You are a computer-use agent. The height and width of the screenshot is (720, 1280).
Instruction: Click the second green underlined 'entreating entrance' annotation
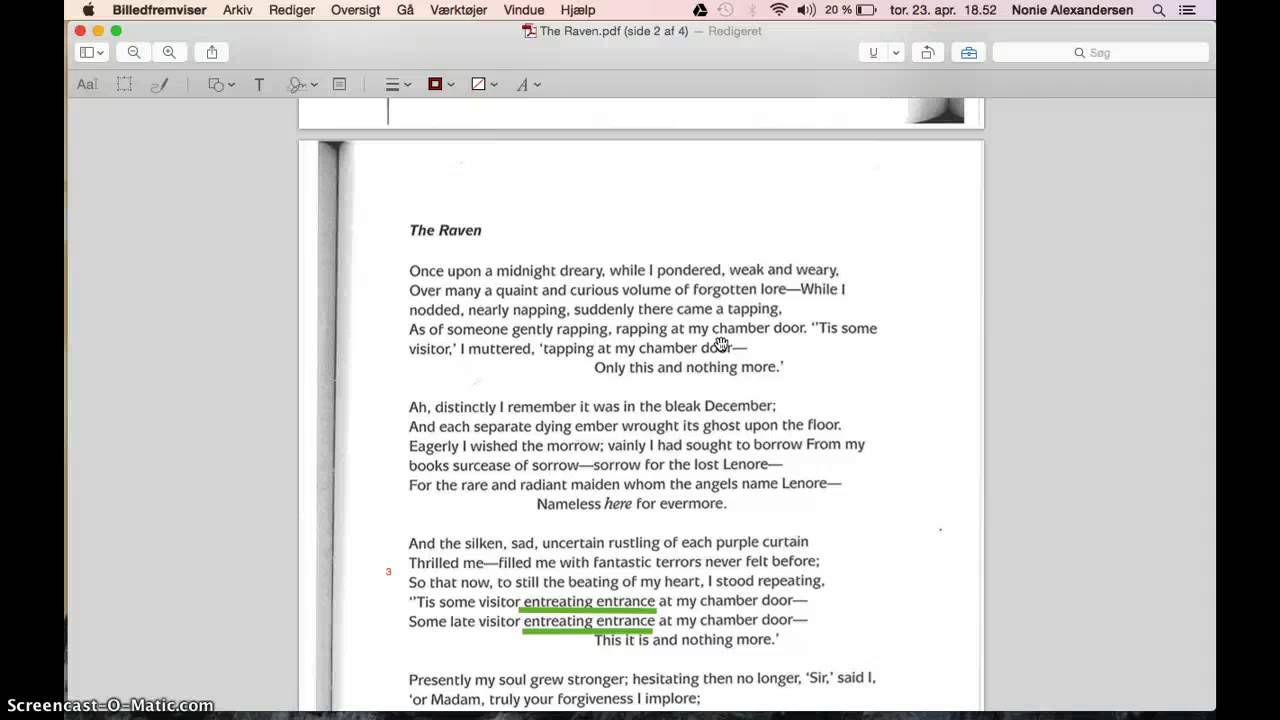[588, 621]
